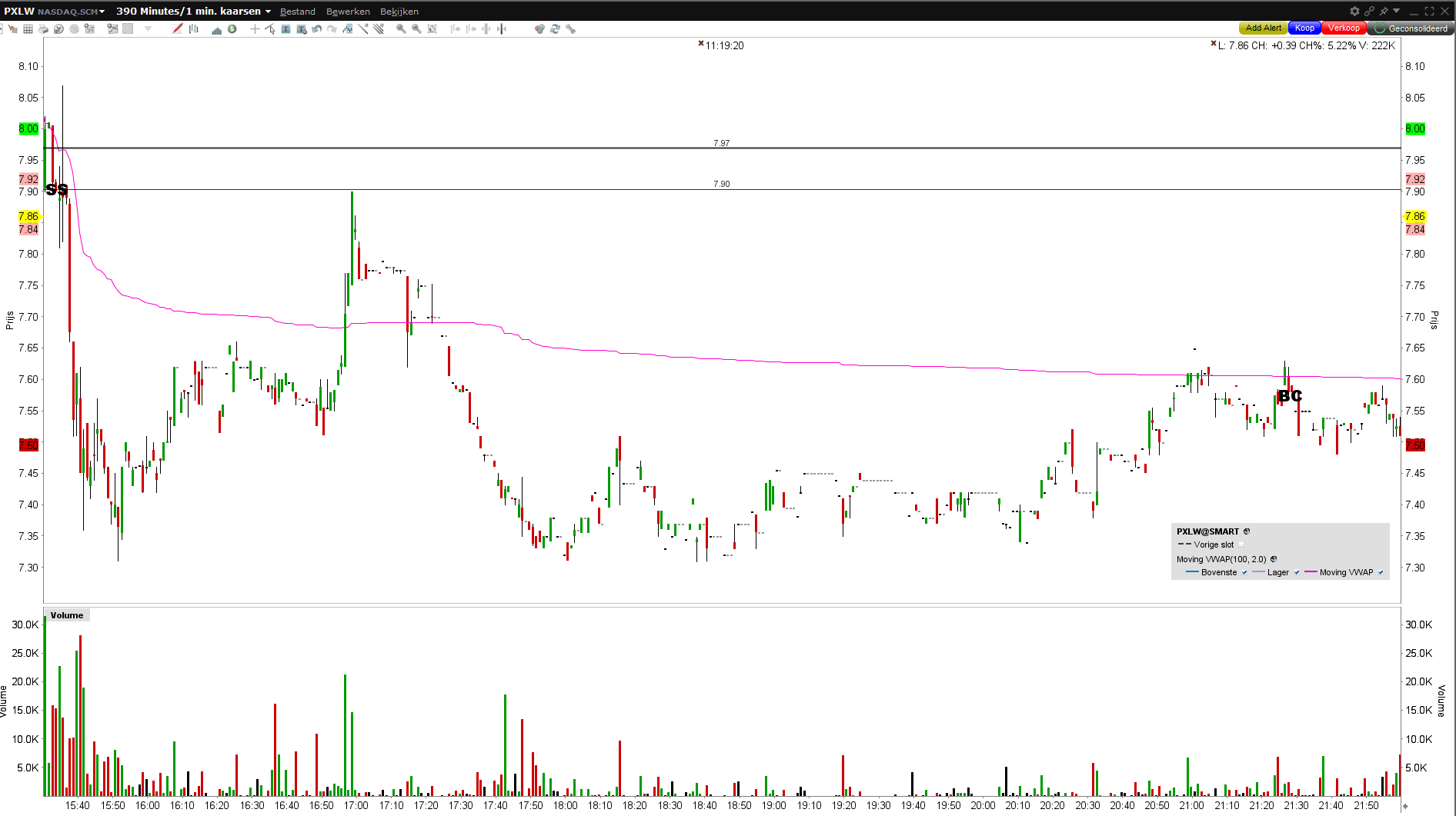The width and height of the screenshot is (1456, 816).
Task: Click the pin window icon
Action: point(1384,11)
